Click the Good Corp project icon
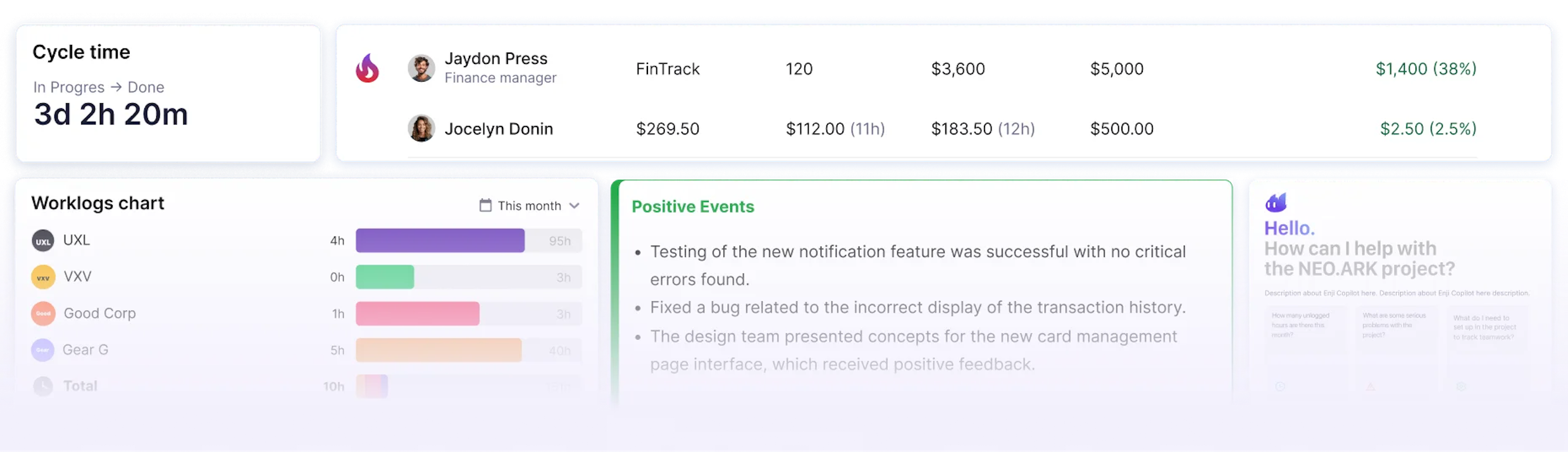Screen dimensions: 1568x452 43,313
